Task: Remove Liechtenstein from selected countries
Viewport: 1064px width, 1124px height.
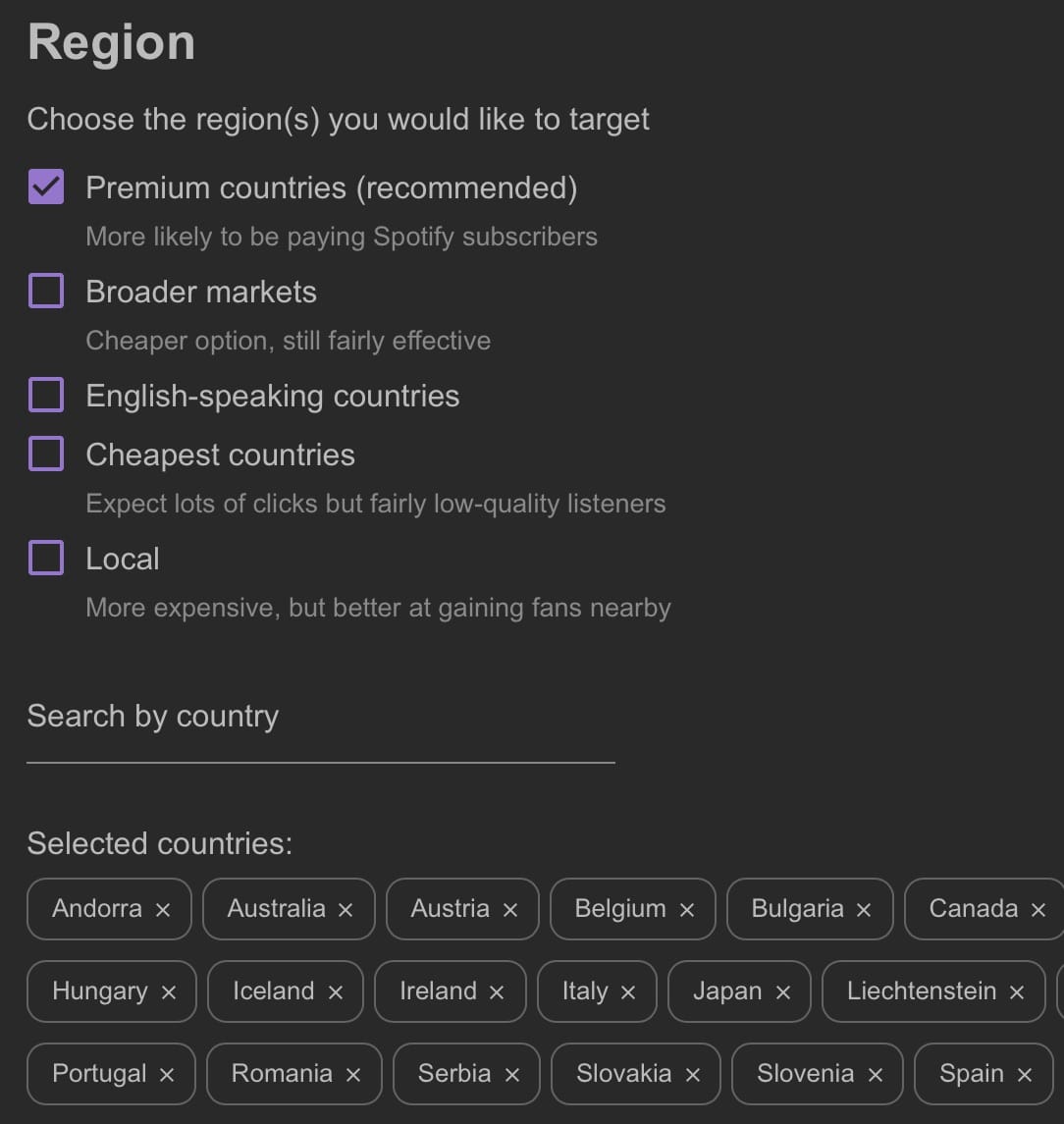Action: pos(1017,992)
